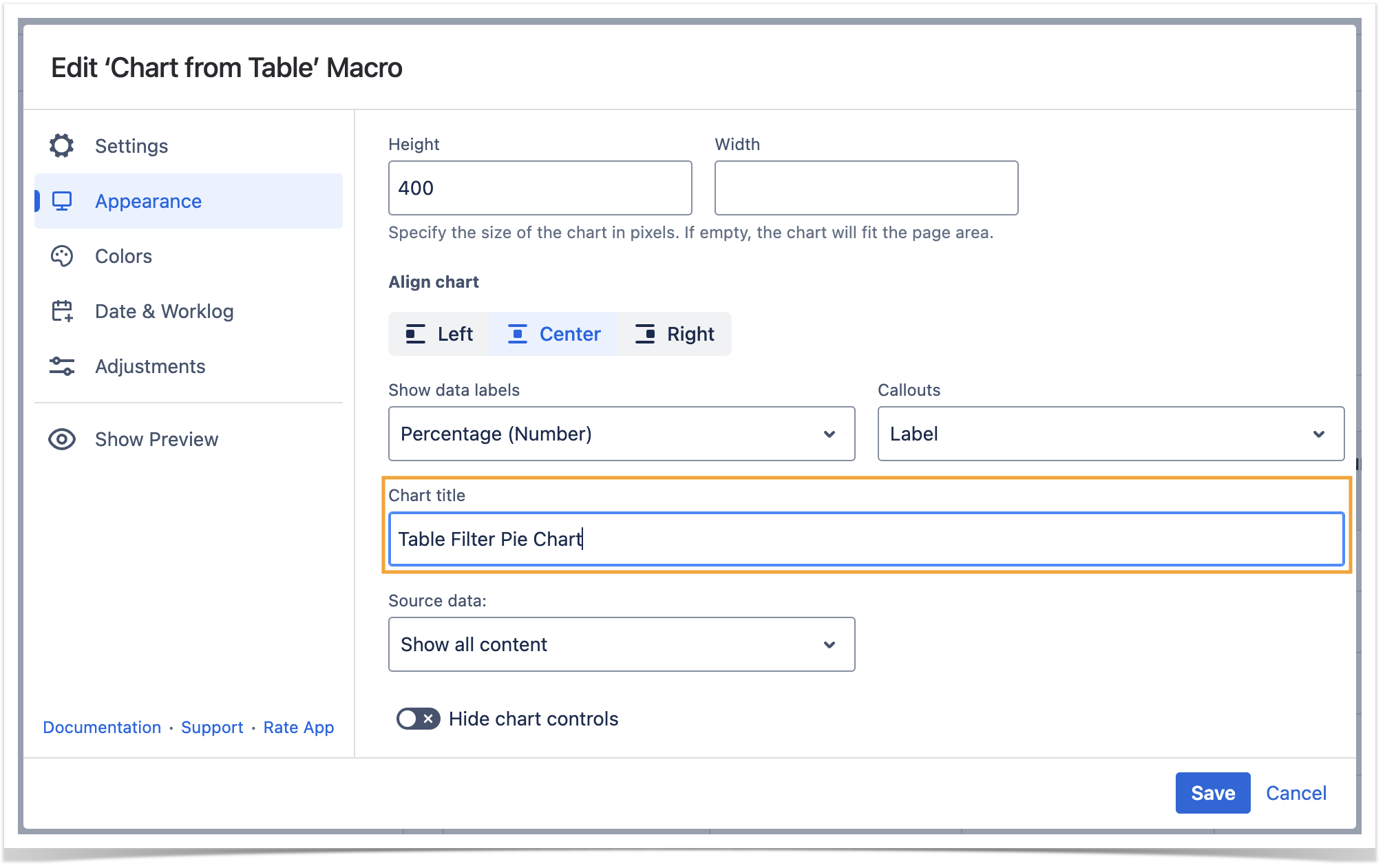Viewport: 1385px width, 868px height.
Task: Click the Date & Worklog calendar icon
Action: [x=62, y=311]
